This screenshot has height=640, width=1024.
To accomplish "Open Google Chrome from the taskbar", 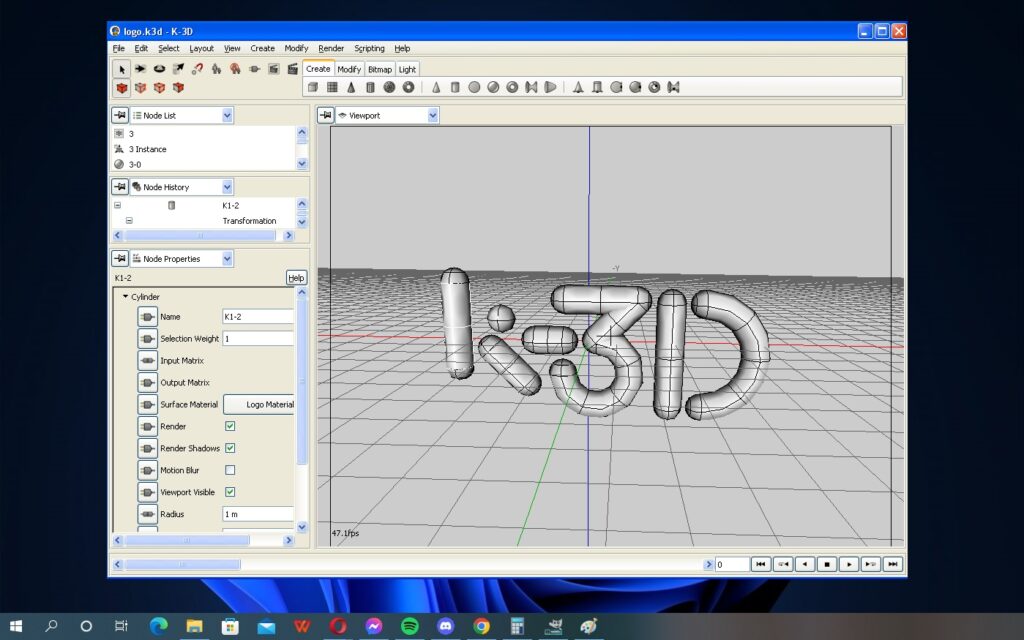I will tap(481, 626).
